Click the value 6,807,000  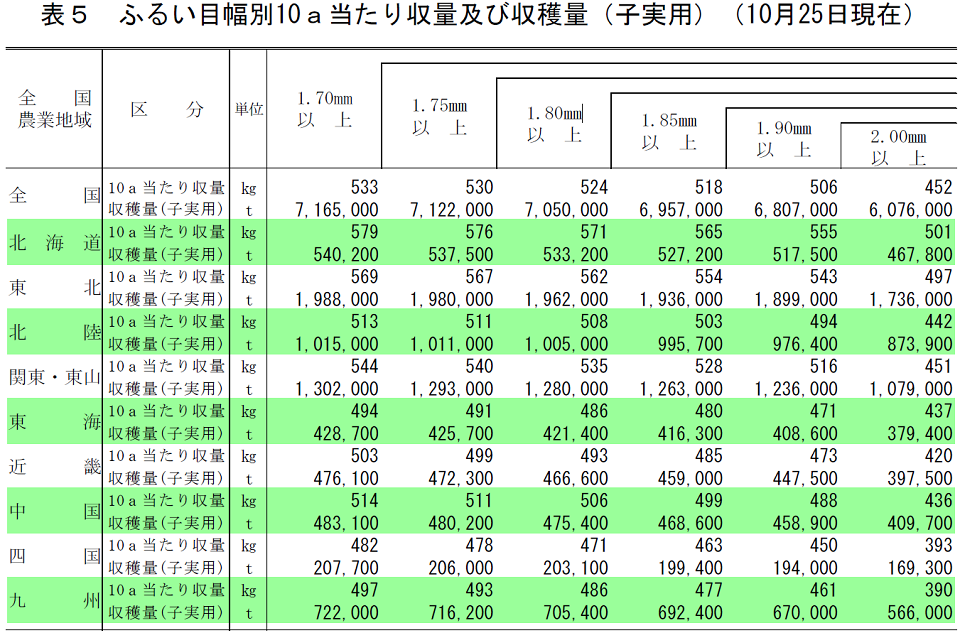coord(796,210)
